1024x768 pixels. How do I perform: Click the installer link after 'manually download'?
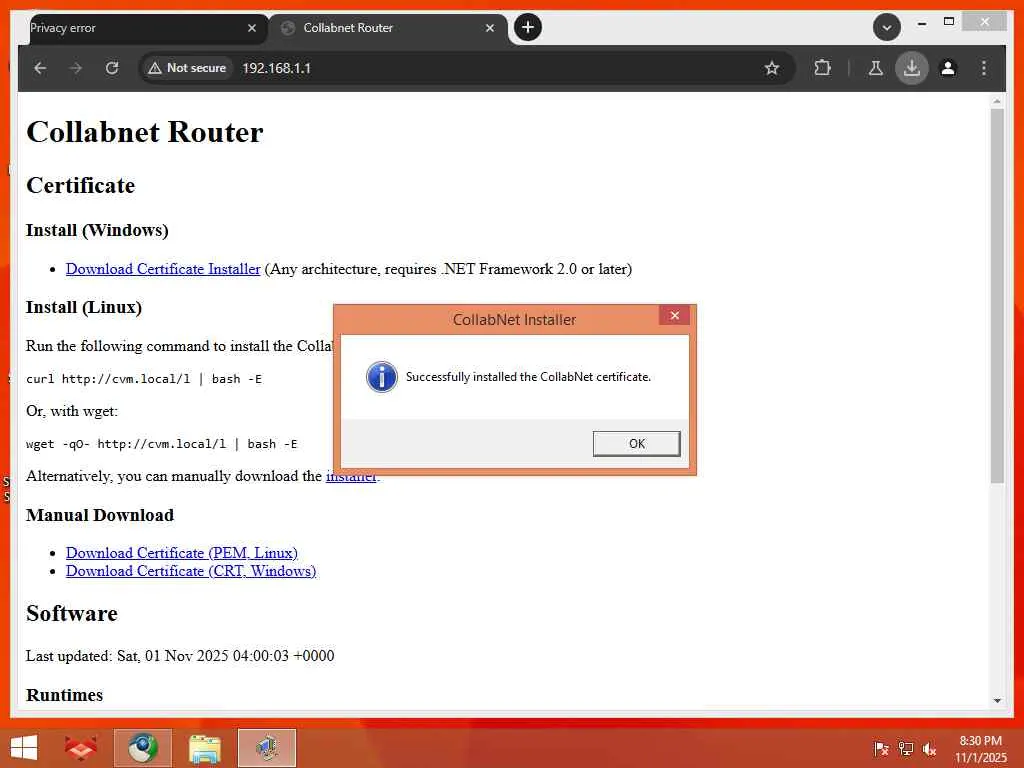351,476
